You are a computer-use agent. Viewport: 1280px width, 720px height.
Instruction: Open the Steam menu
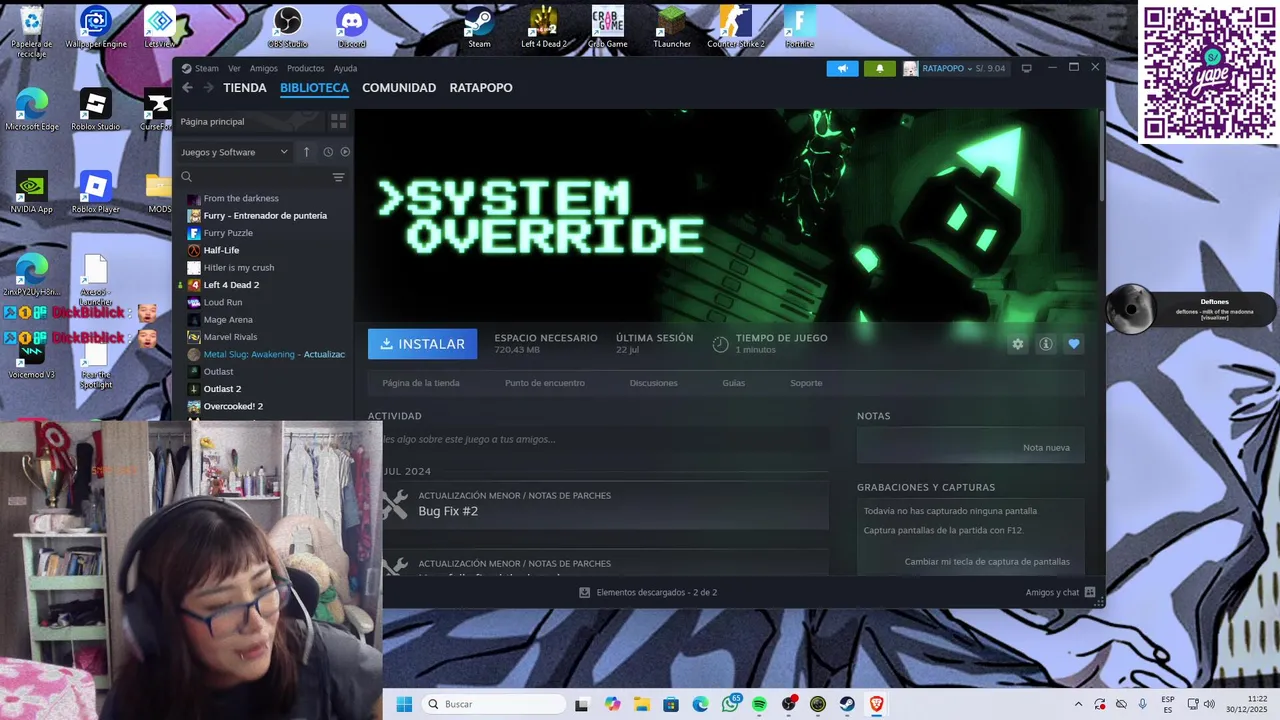pyautogui.click(x=206, y=68)
